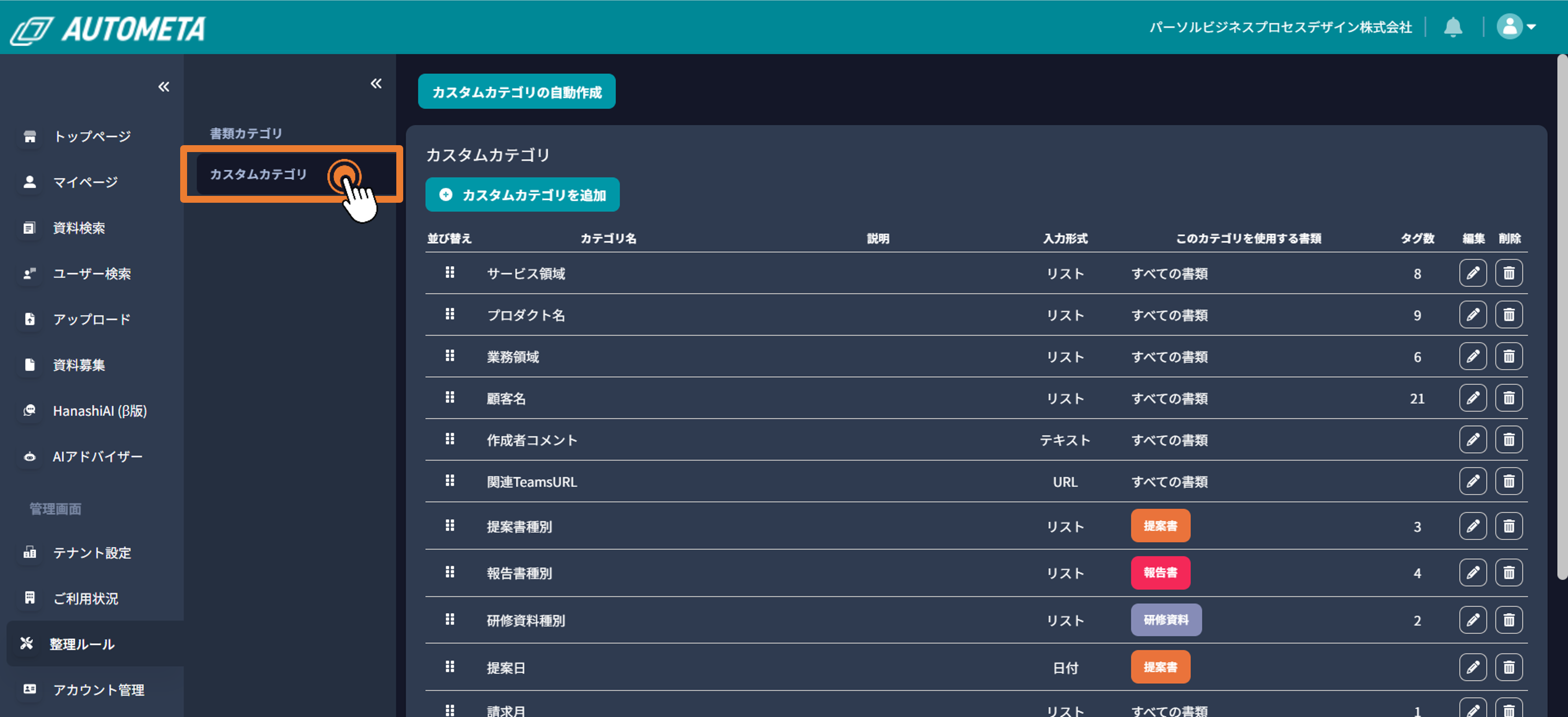
Task: Delete the 報告書種別 category
Action: click(1509, 573)
